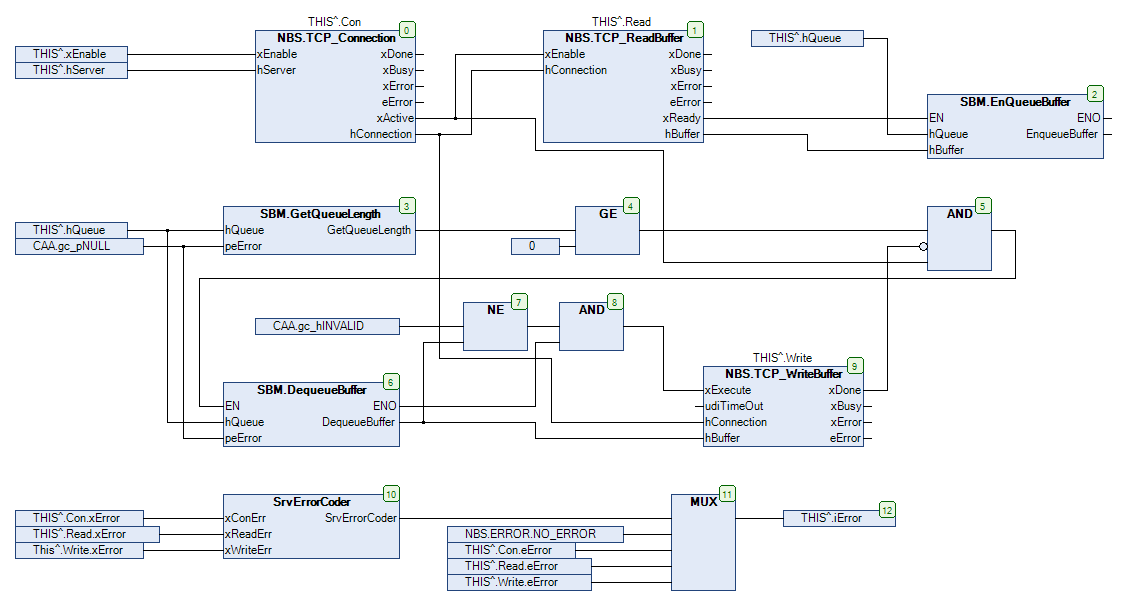Click execution order badge 0 on TCP_Connection
This screenshot has height=605, width=1121.
406,30
